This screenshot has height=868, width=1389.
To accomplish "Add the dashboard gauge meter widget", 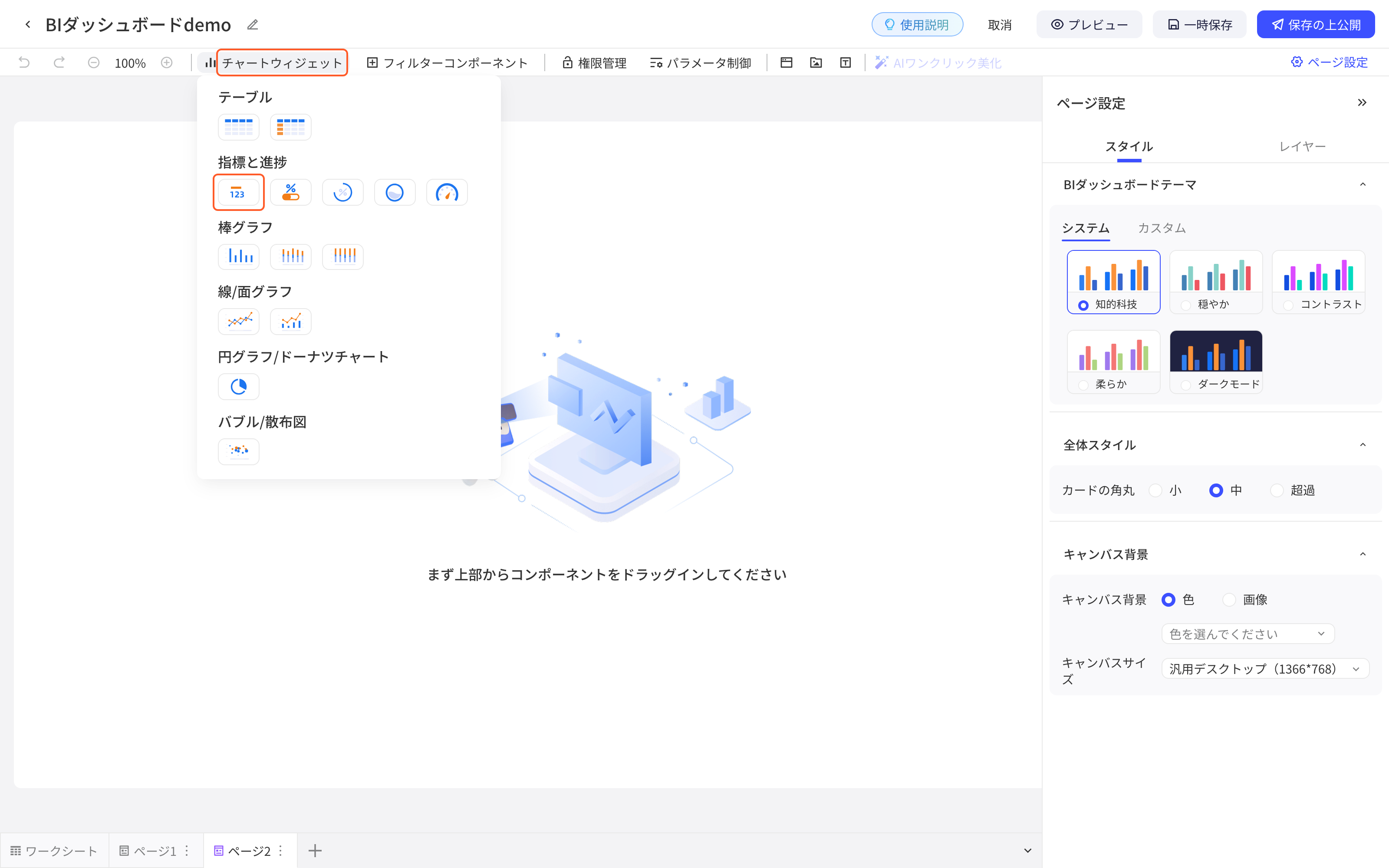I will (447, 192).
